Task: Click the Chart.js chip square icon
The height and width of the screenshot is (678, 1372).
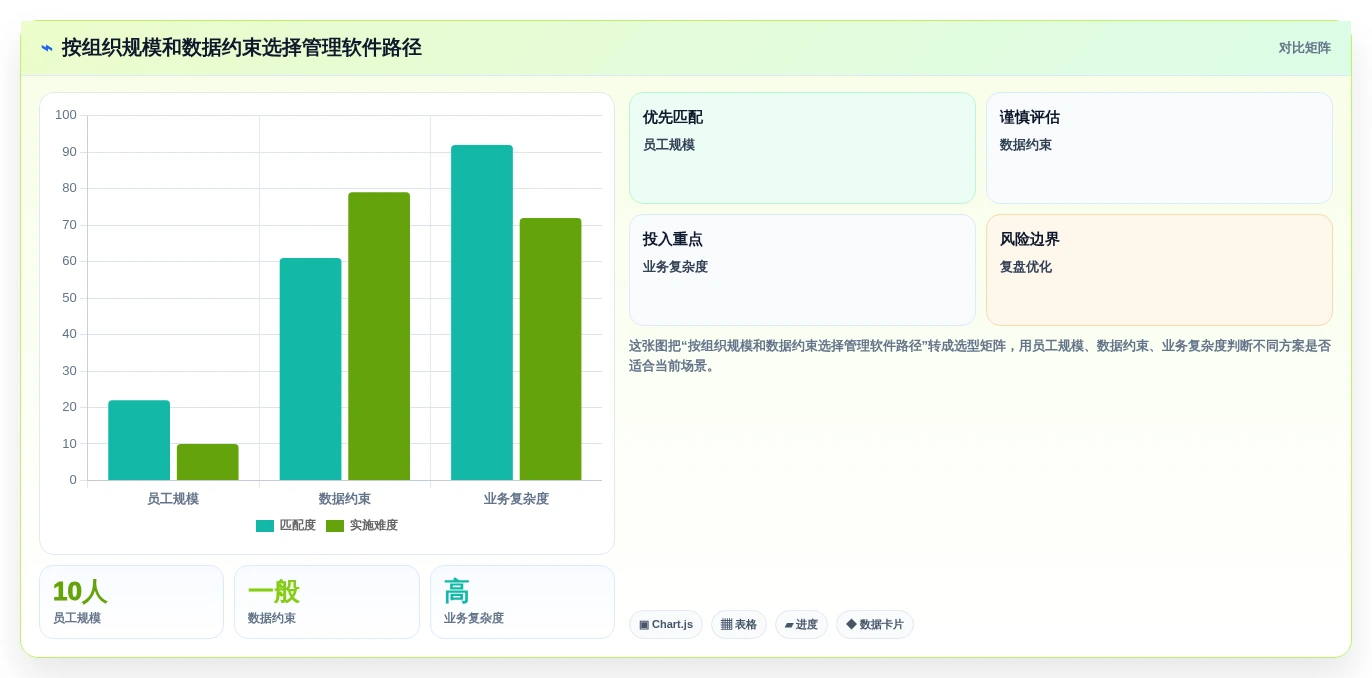Action: pyautogui.click(x=644, y=625)
